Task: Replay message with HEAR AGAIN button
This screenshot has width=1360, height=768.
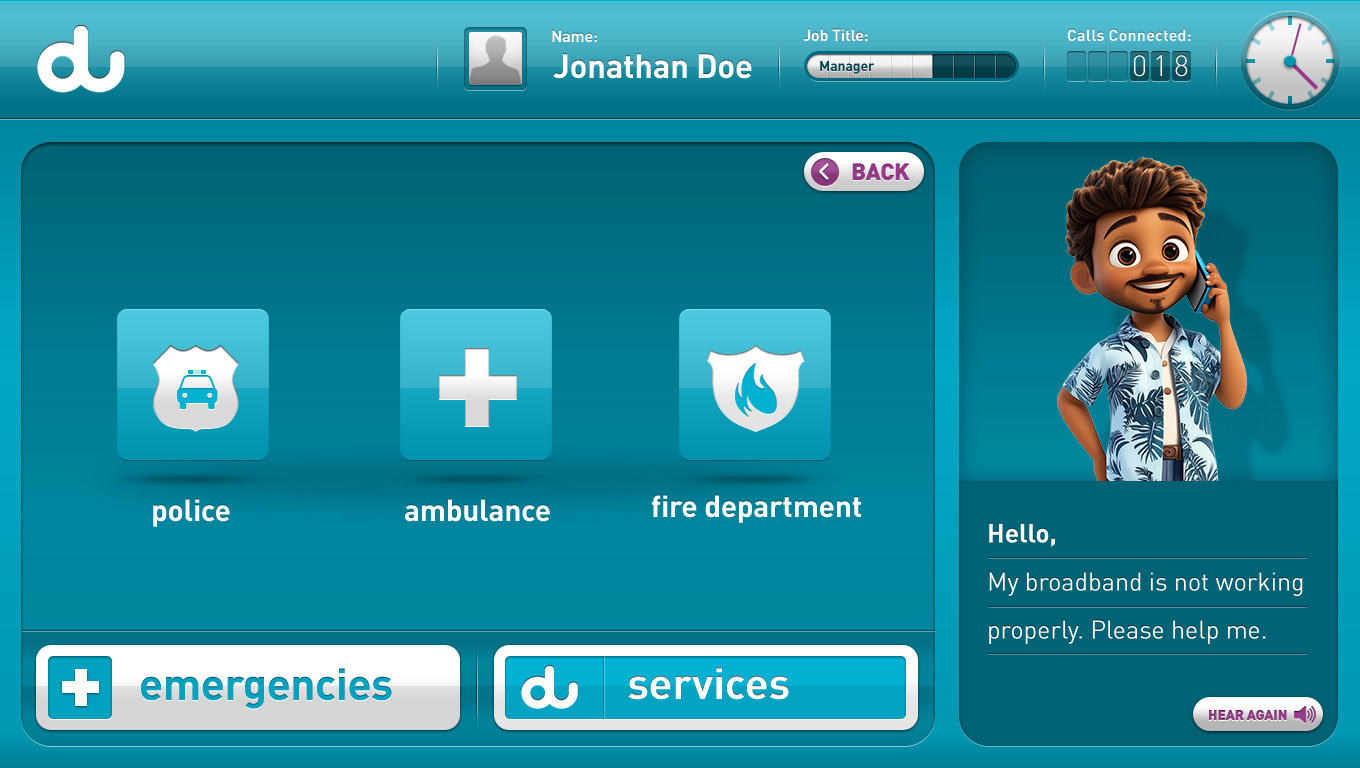Action: tap(1258, 715)
